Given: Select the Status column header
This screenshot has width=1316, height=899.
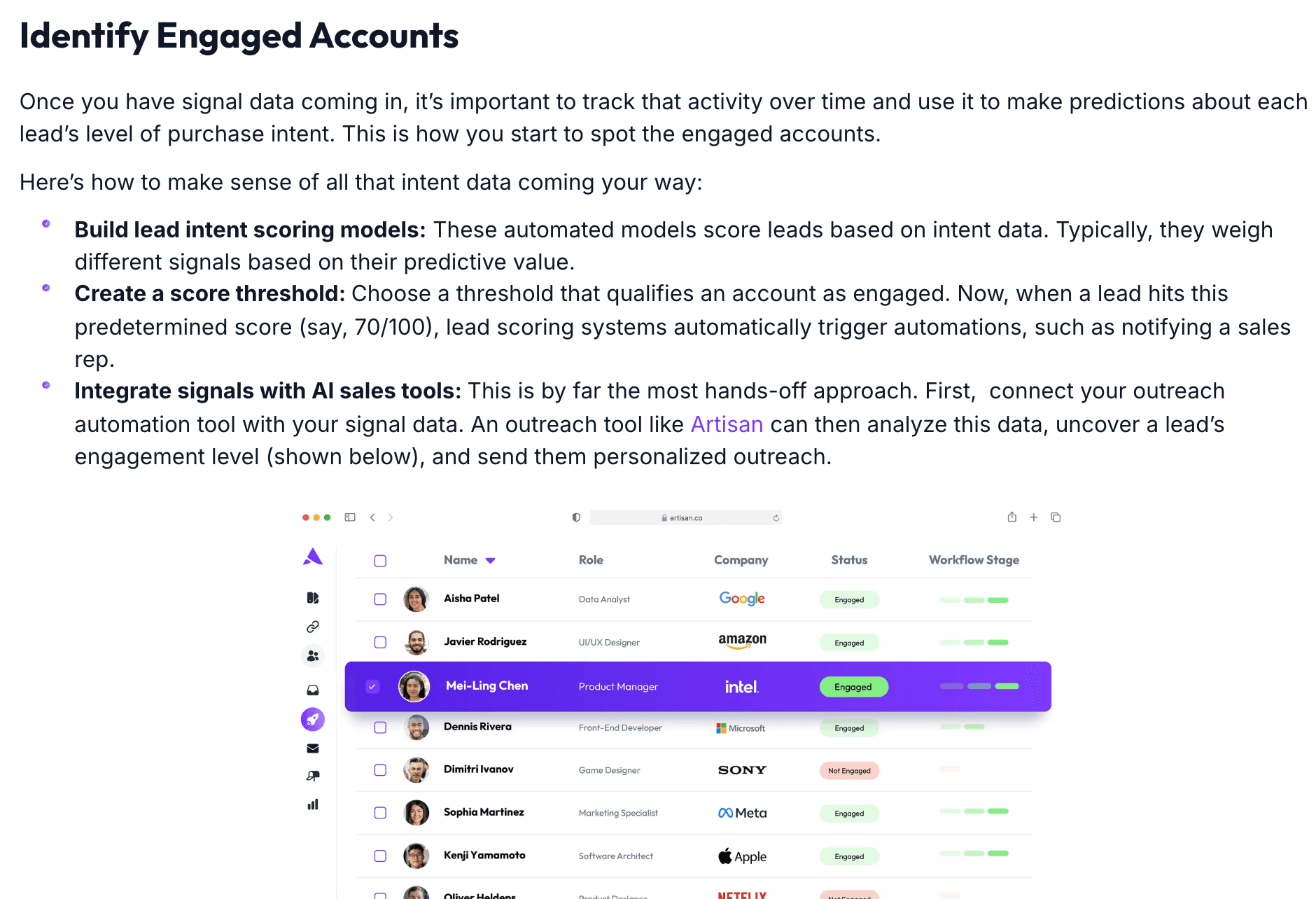Looking at the screenshot, I should pyautogui.click(x=849, y=560).
